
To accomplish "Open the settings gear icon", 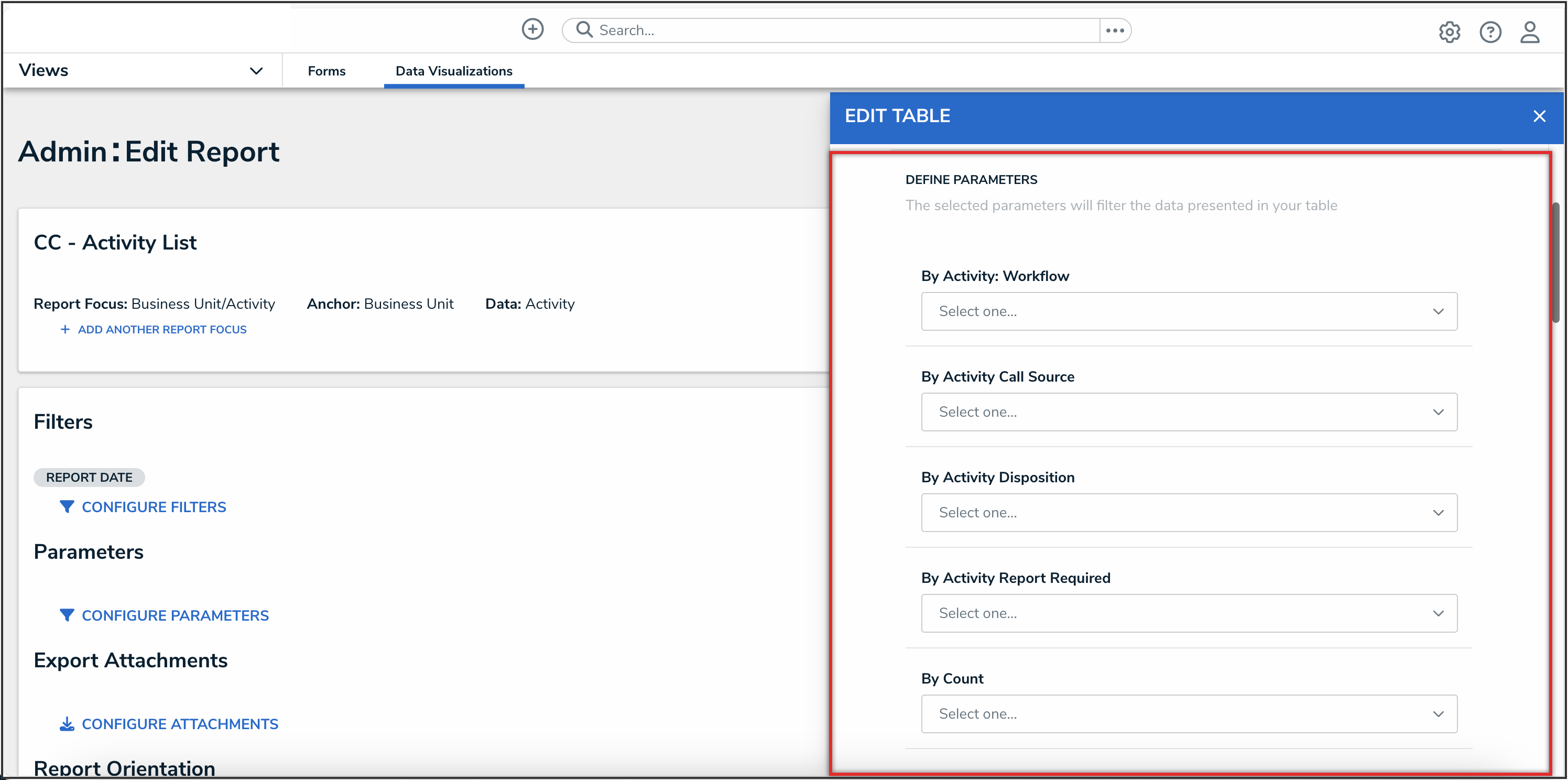I will click(1449, 32).
